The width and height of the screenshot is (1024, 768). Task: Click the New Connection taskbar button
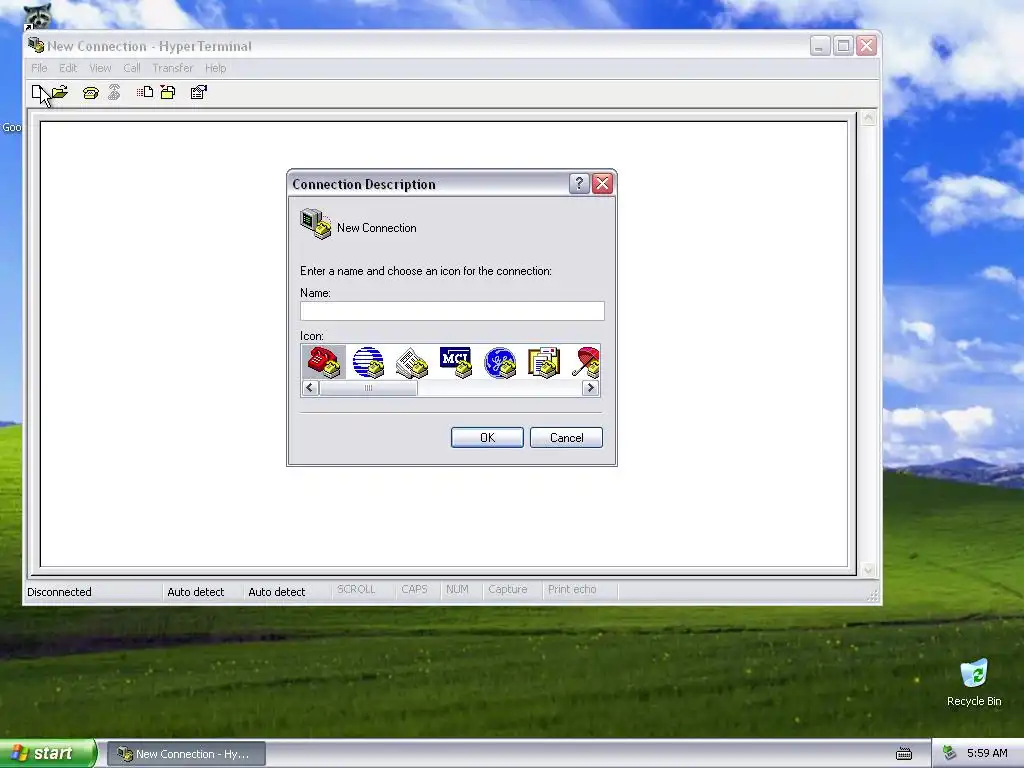186,754
